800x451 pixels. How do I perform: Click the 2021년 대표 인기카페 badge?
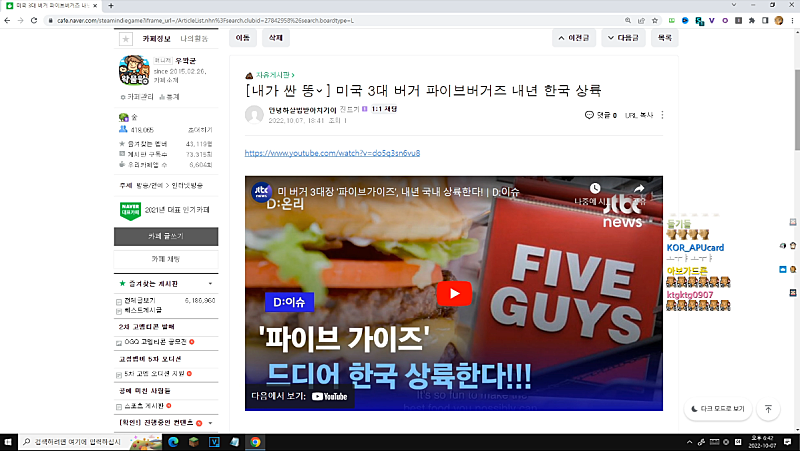coord(164,210)
